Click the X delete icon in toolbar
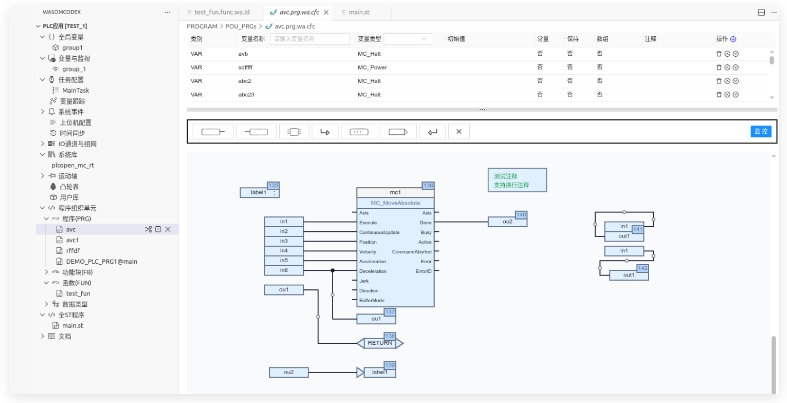This screenshot has height=403, width=787. click(458, 131)
